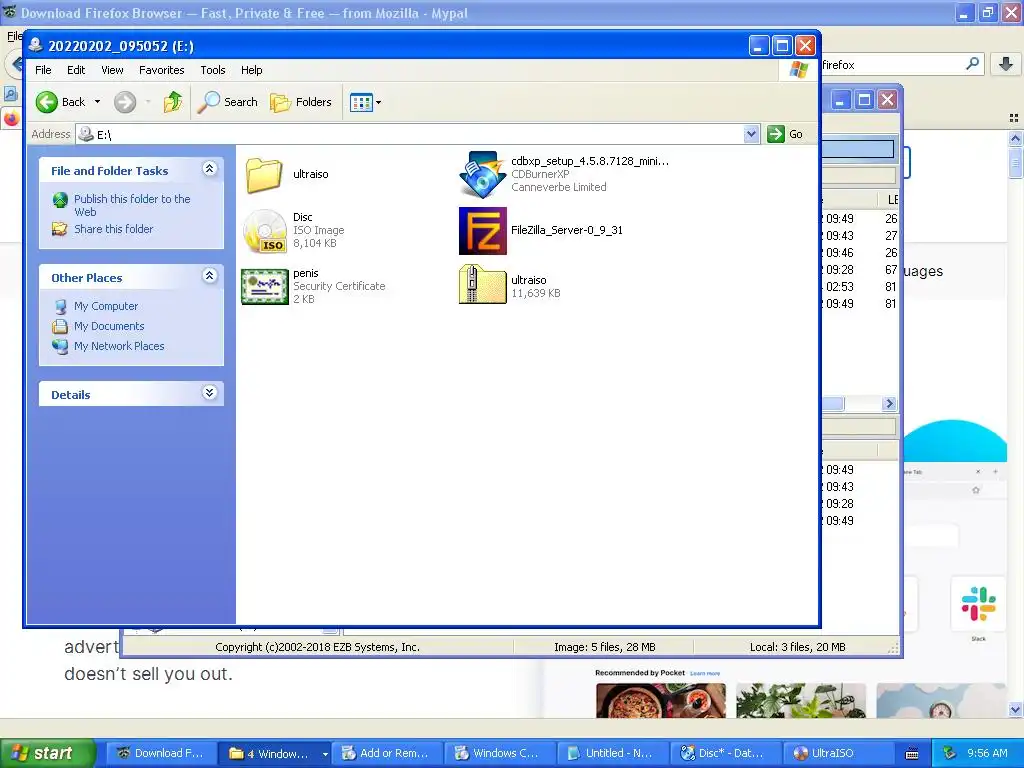Open My Documents link
This screenshot has height=768, width=1024.
tap(109, 326)
